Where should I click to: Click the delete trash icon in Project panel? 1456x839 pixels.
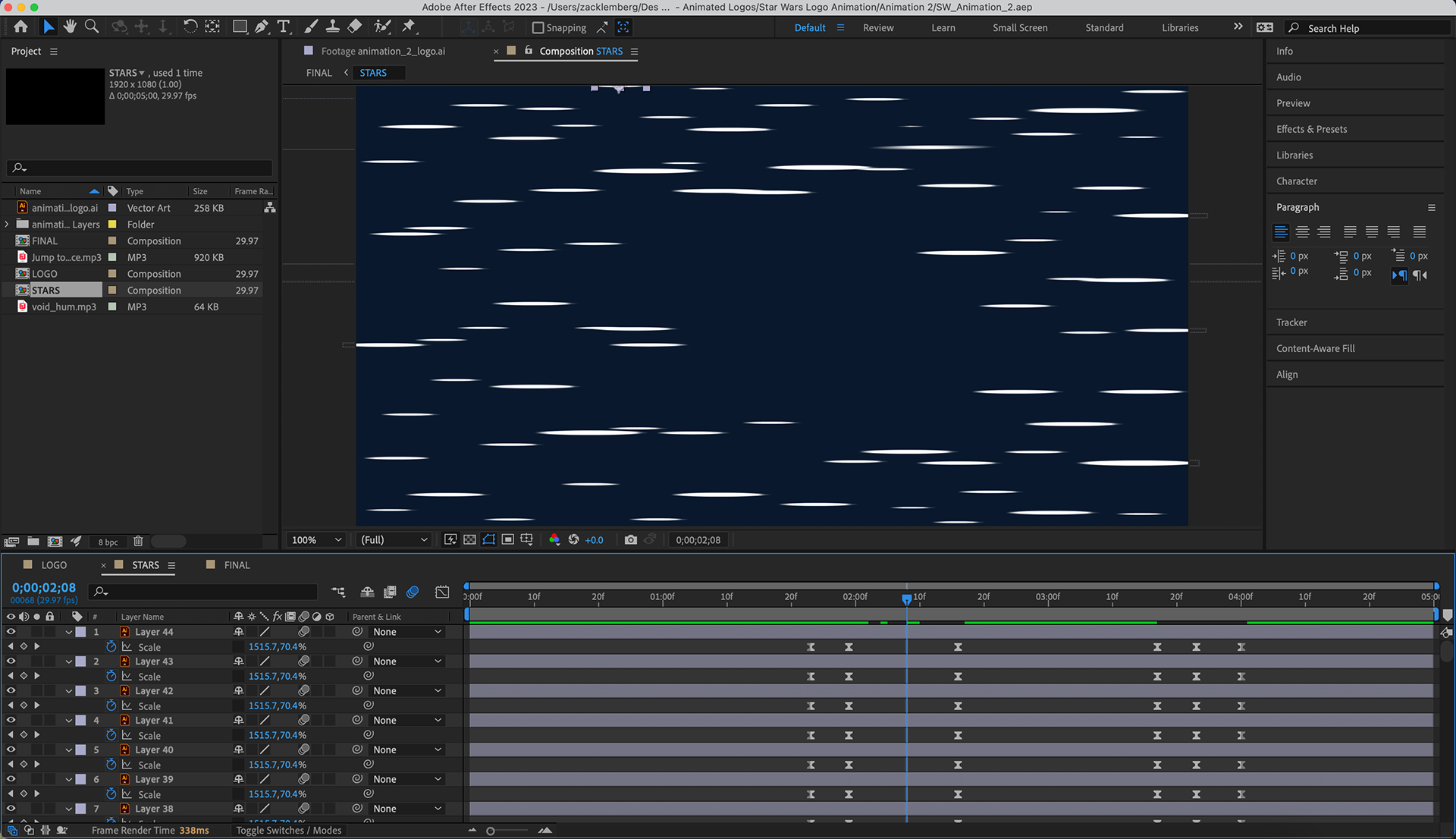pos(138,542)
